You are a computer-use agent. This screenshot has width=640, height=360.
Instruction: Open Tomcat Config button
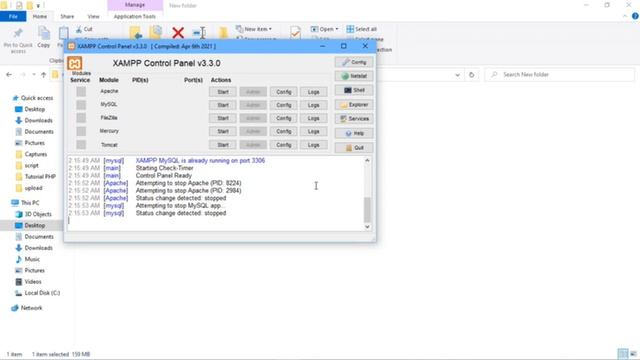[284, 145]
